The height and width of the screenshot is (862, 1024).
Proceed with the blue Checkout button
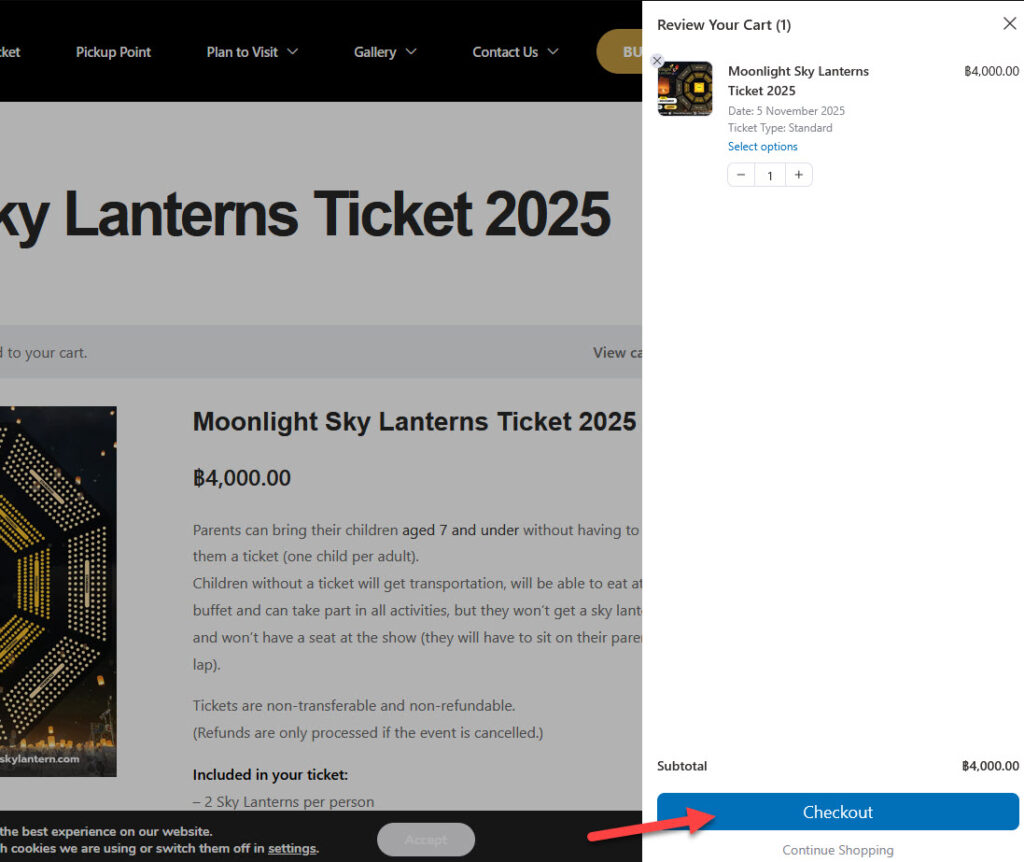pos(838,812)
